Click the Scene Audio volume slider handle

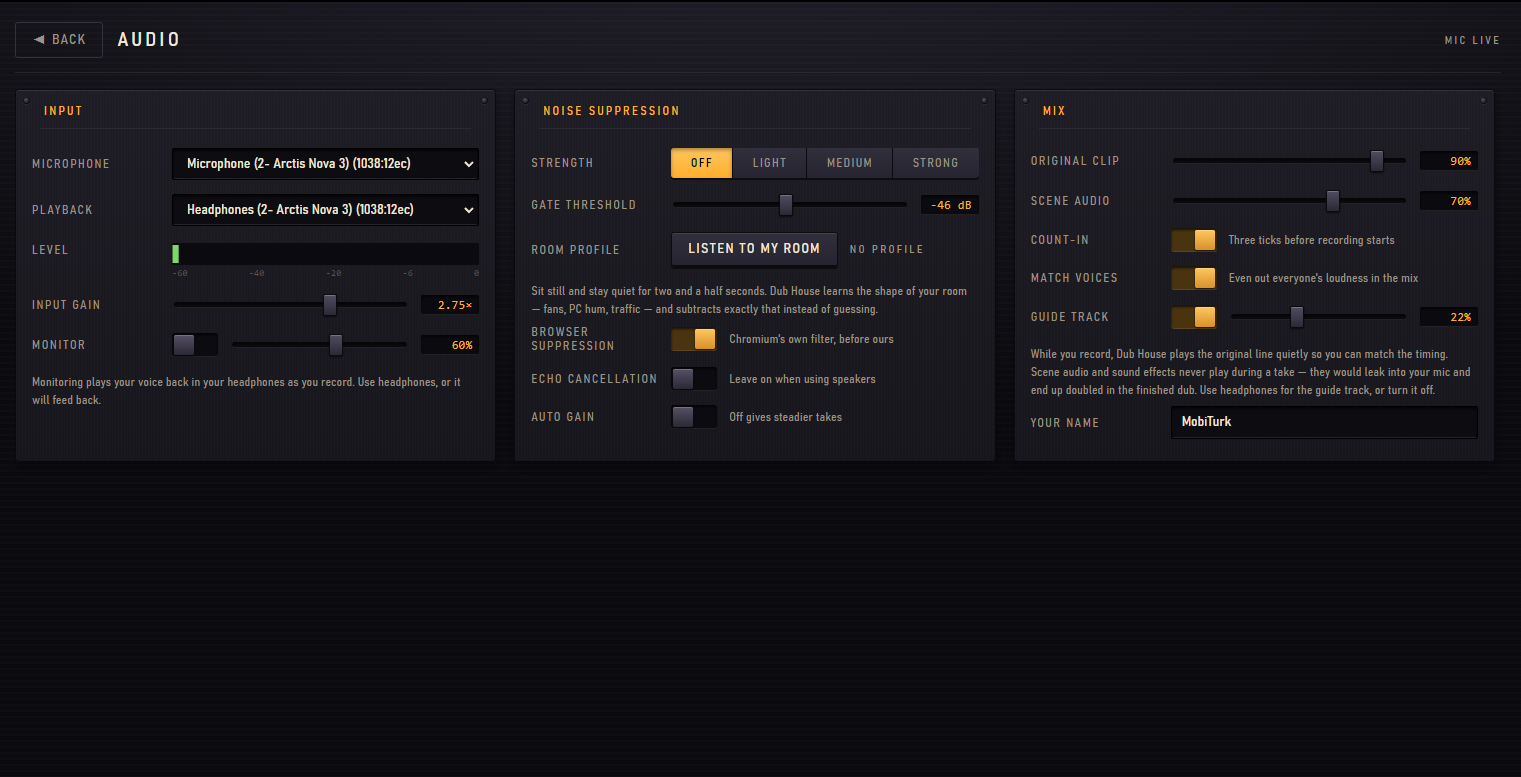(x=1333, y=201)
